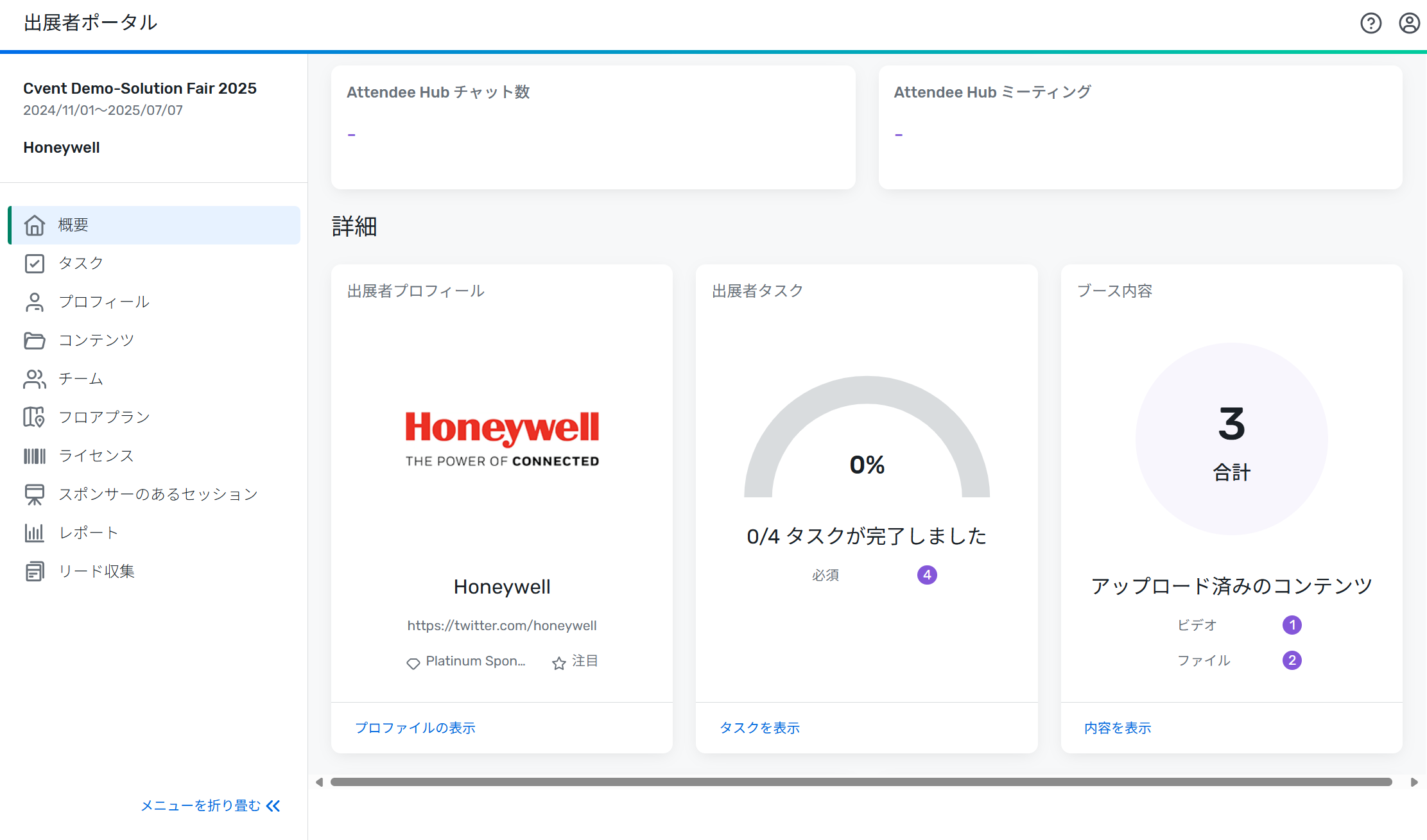Go to スポンサーのあるセッション
This screenshot has width=1427, height=840.
[x=154, y=495]
